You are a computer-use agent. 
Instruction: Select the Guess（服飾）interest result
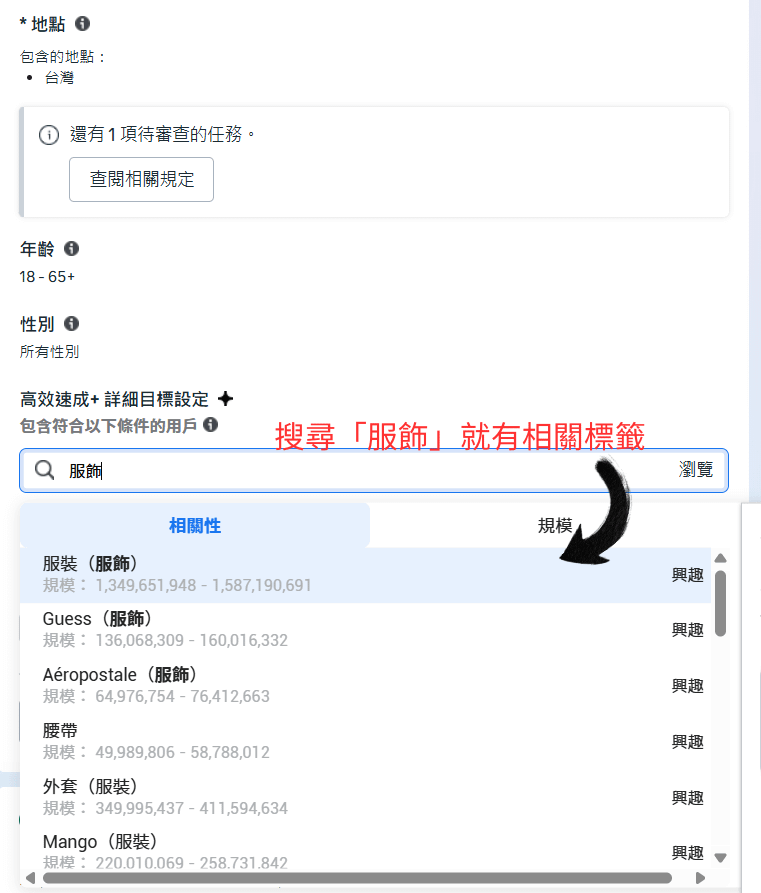click(x=365, y=630)
